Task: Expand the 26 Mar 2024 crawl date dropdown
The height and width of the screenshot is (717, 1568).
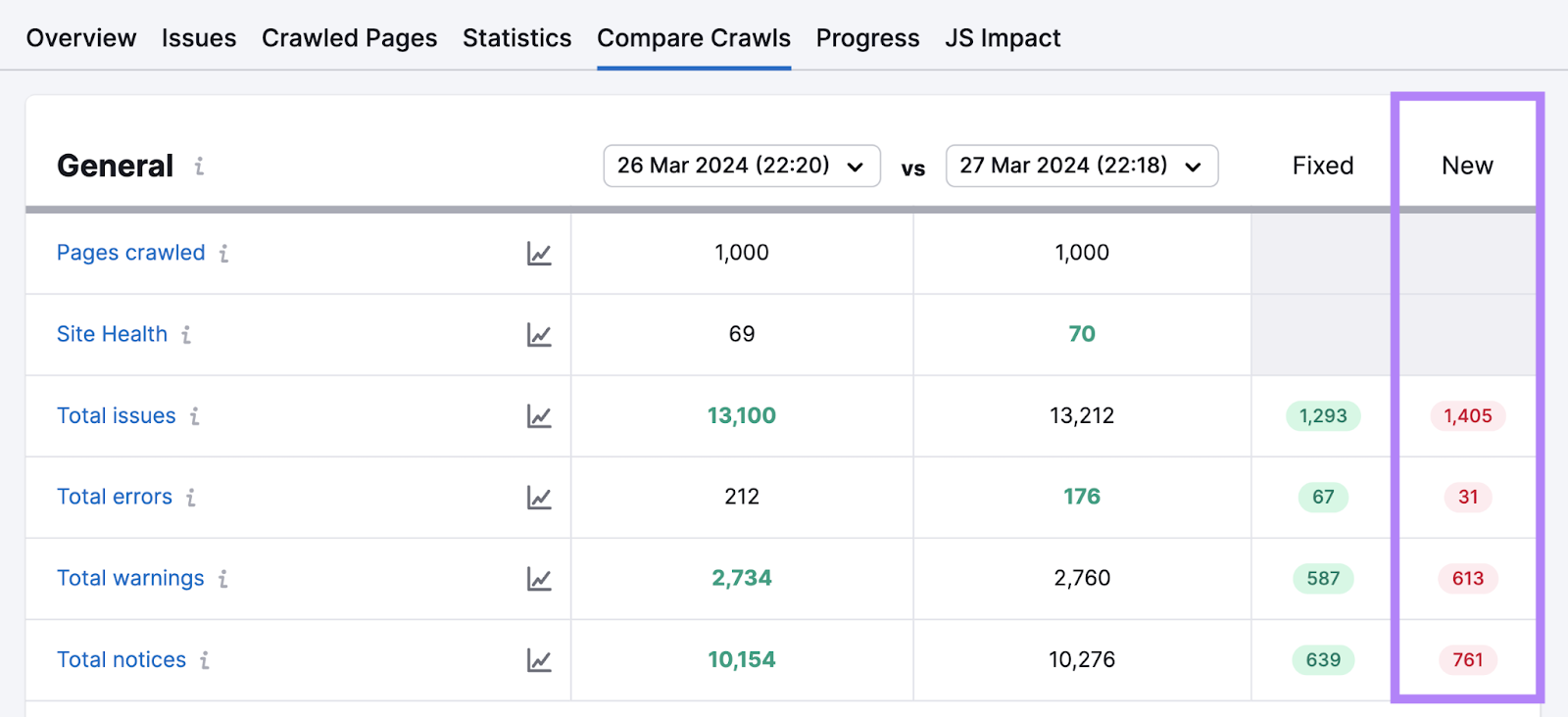Action: tap(741, 166)
